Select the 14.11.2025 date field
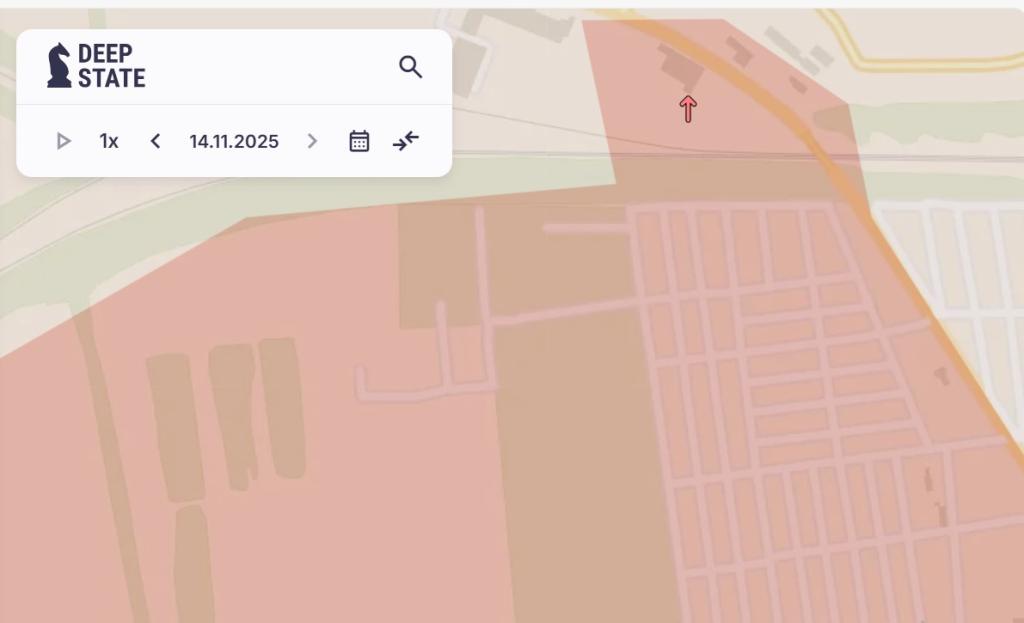The width and height of the screenshot is (1024, 623). pyautogui.click(x=234, y=141)
